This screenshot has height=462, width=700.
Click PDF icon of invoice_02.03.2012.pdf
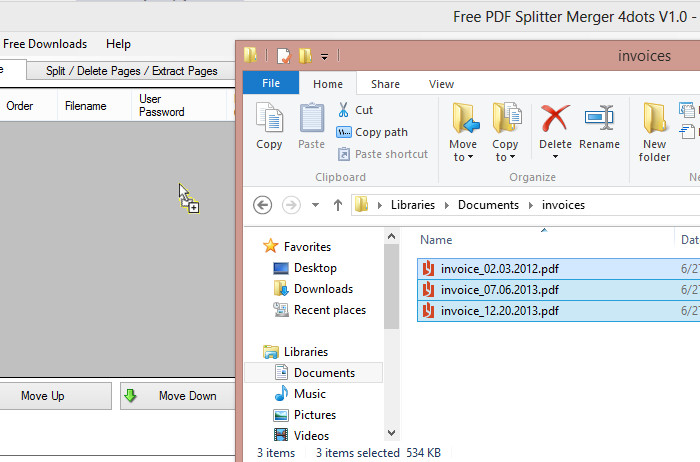(428, 269)
